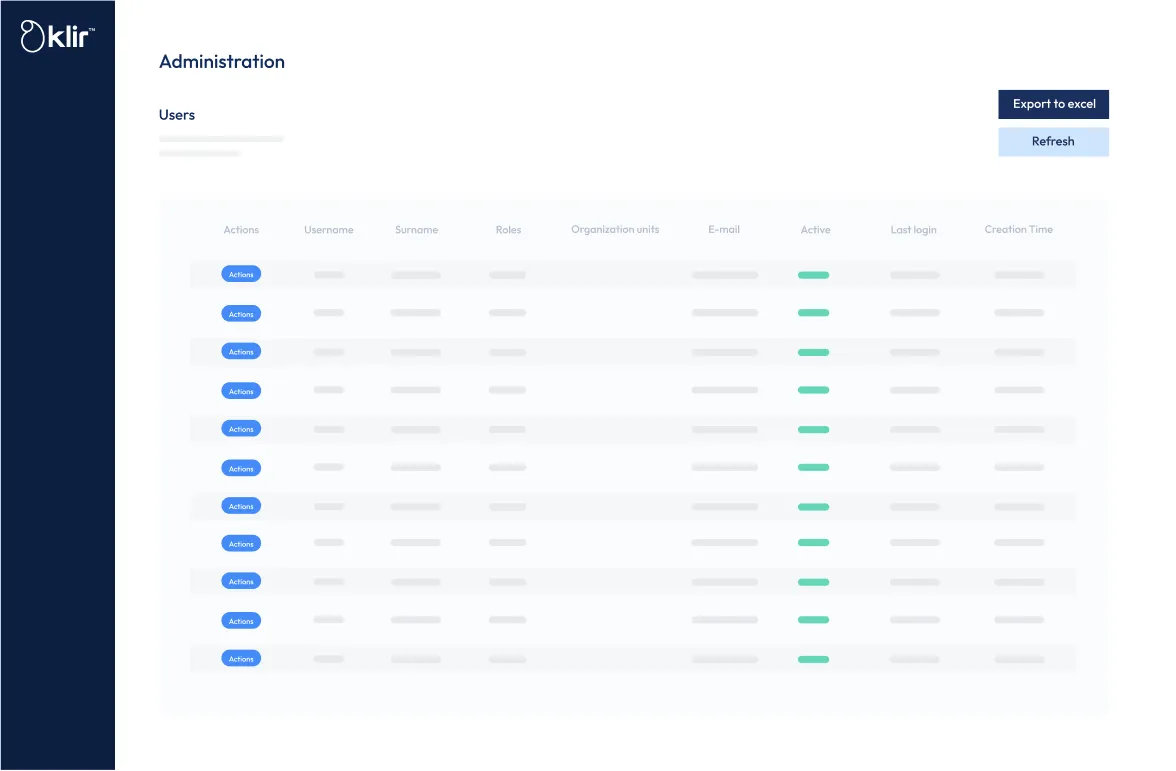Open the Actions dropdown in last row

click(x=241, y=659)
